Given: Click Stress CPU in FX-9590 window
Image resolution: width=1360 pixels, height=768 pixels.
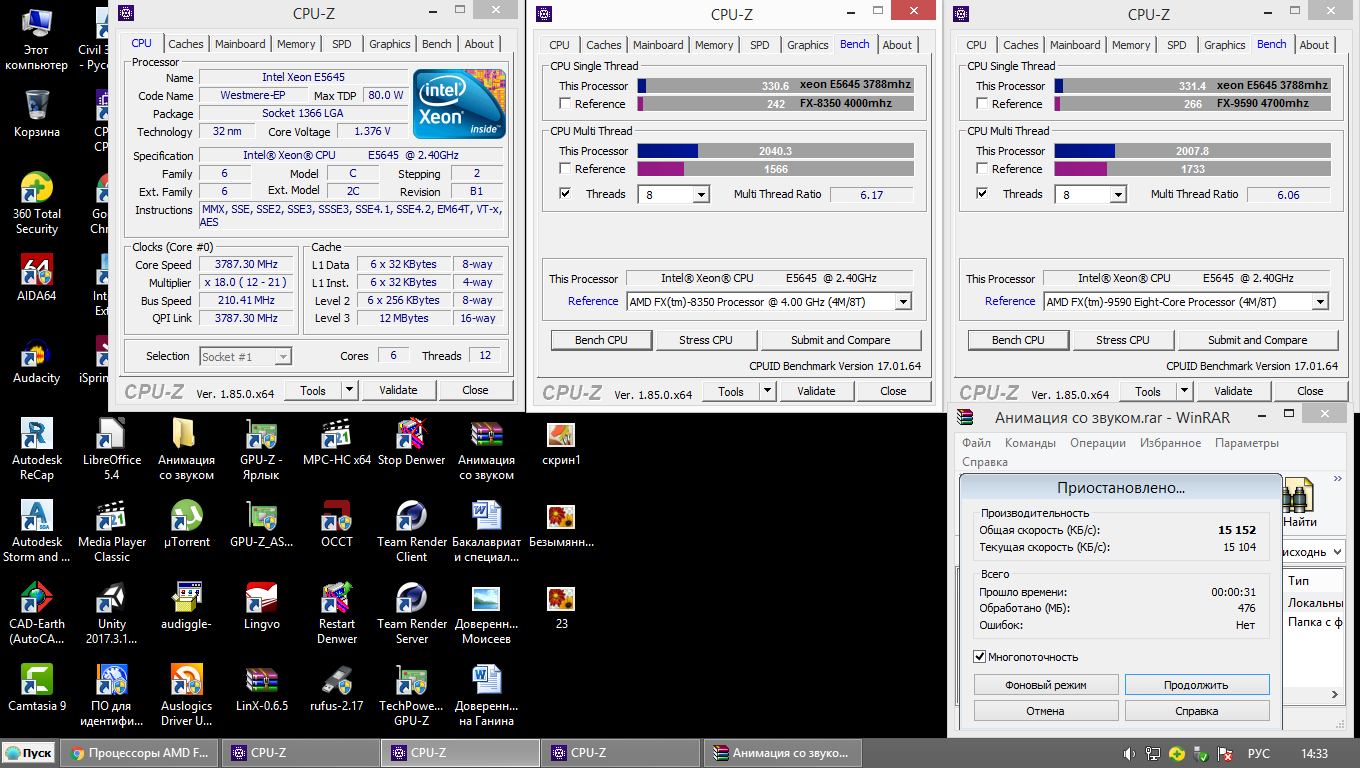Looking at the screenshot, I should [1123, 340].
